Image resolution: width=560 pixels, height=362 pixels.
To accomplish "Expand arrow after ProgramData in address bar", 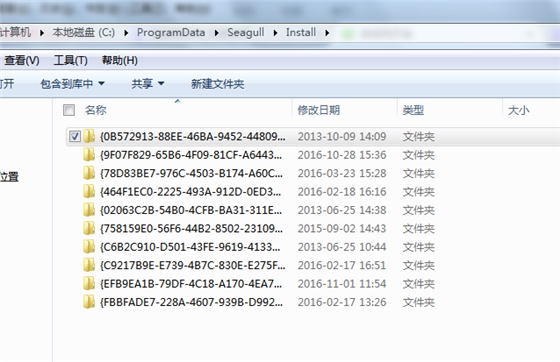I will [x=216, y=33].
